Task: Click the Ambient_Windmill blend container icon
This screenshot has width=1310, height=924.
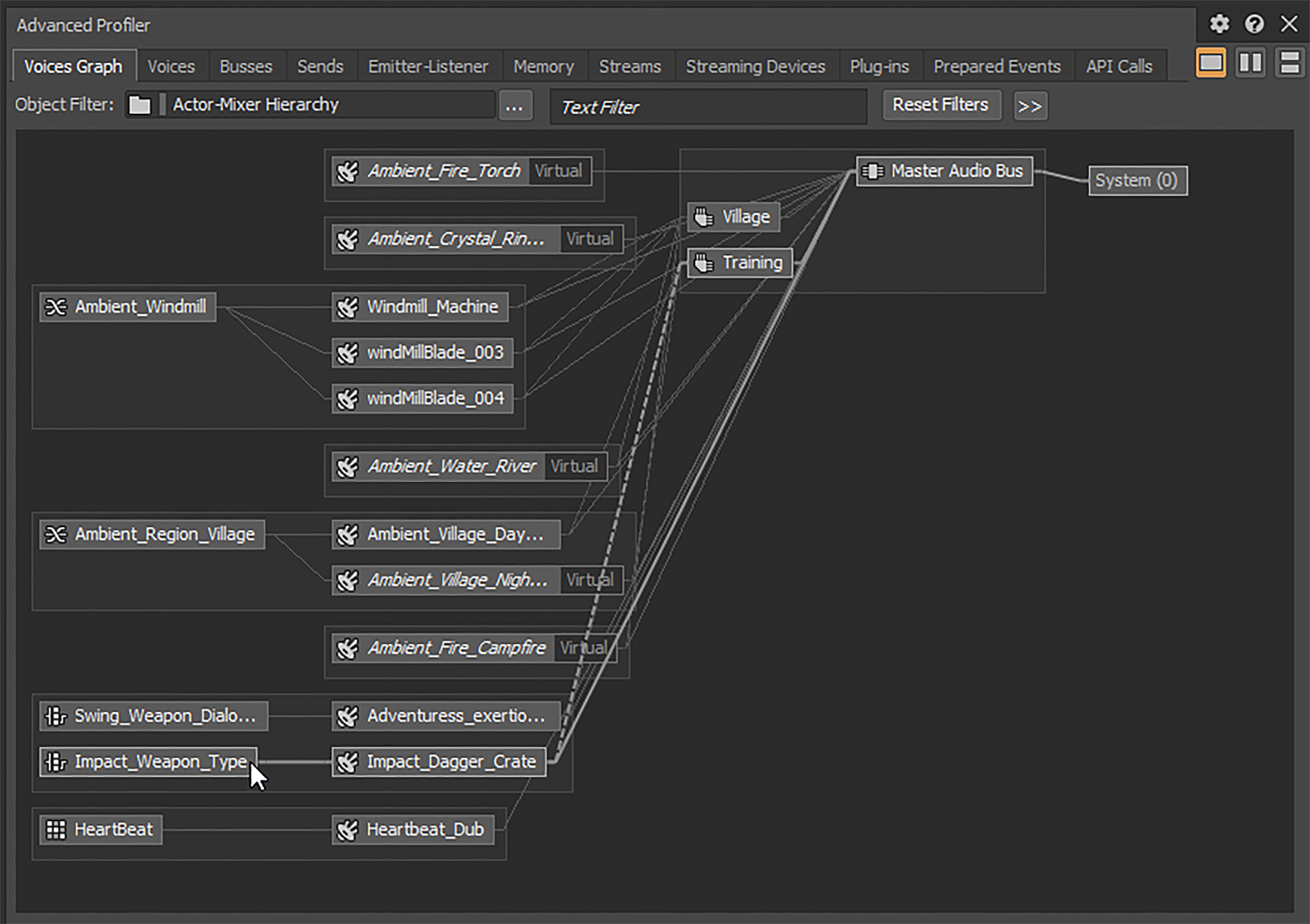Action: [x=56, y=307]
